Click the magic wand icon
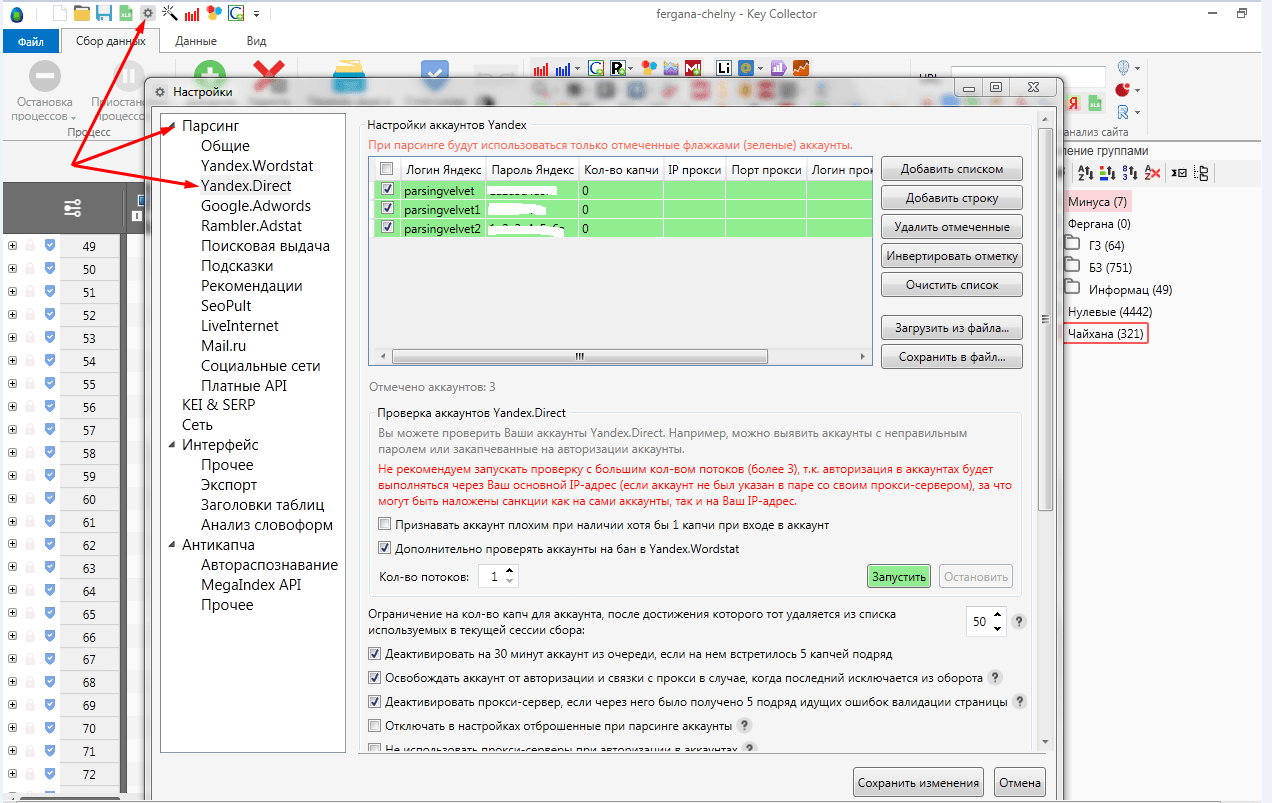The image size is (1272, 803). pos(169,13)
